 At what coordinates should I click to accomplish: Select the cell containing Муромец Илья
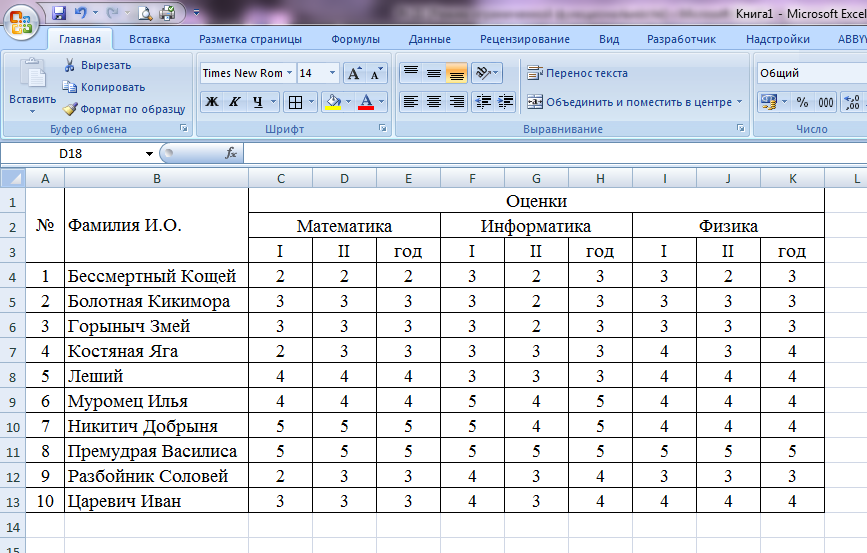click(x=156, y=401)
